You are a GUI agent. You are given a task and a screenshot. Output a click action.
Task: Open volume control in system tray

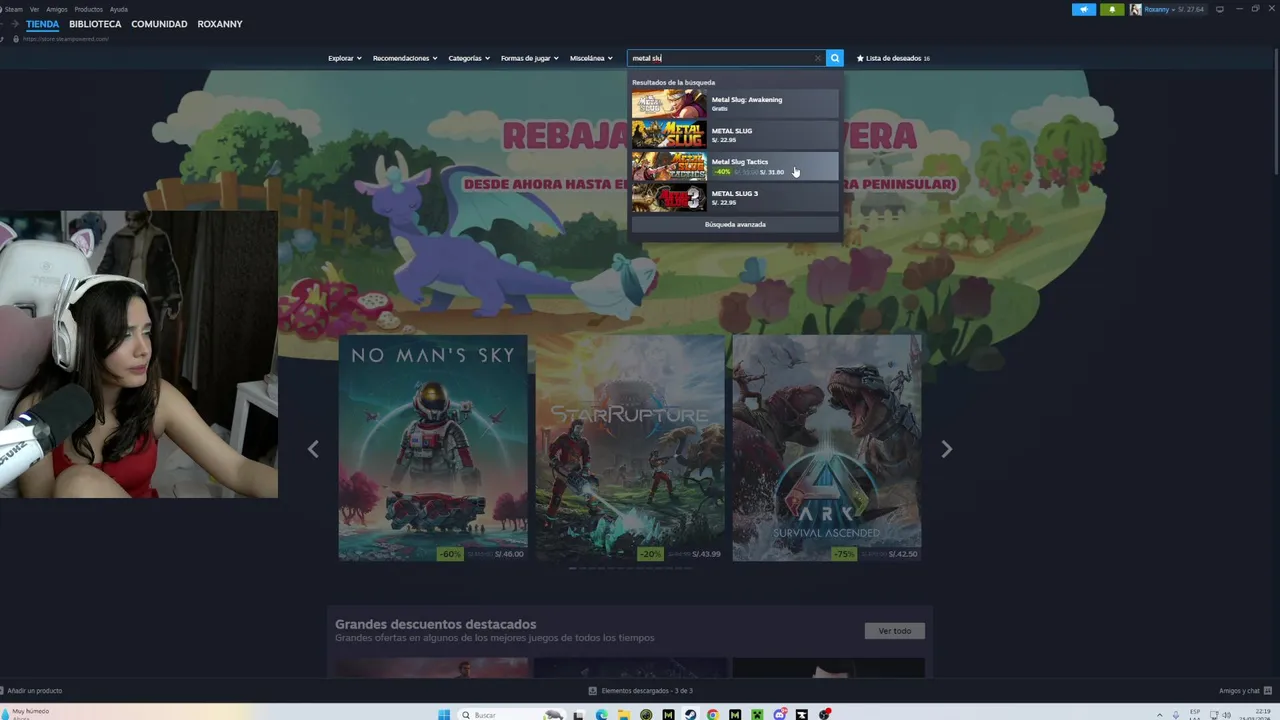pyautogui.click(x=1227, y=715)
